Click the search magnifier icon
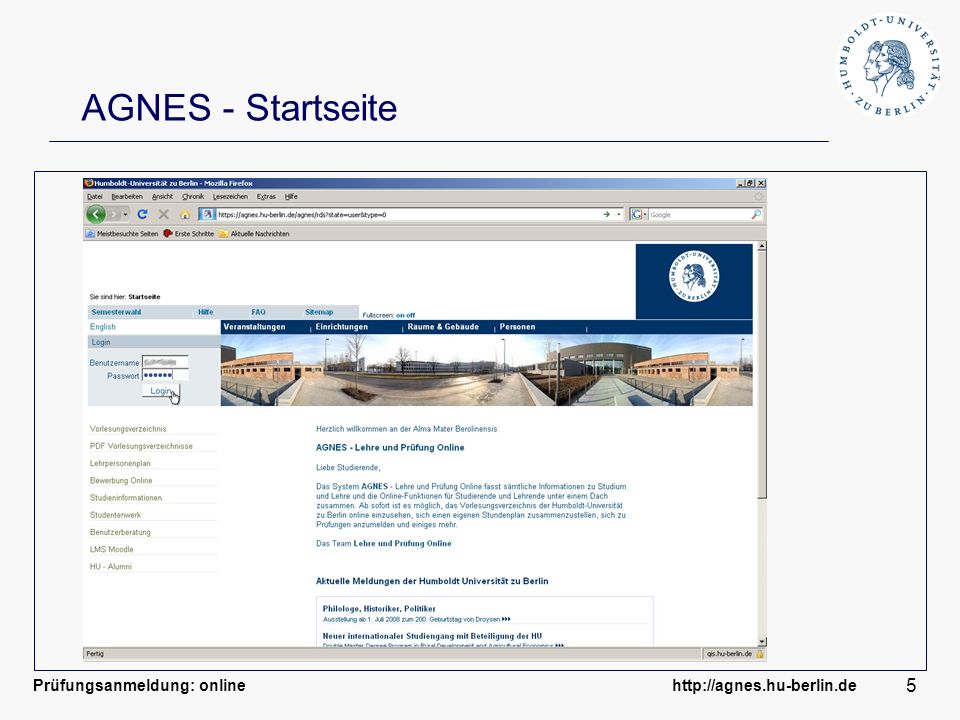The width and height of the screenshot is (960, 720). [x=756, y=214]
